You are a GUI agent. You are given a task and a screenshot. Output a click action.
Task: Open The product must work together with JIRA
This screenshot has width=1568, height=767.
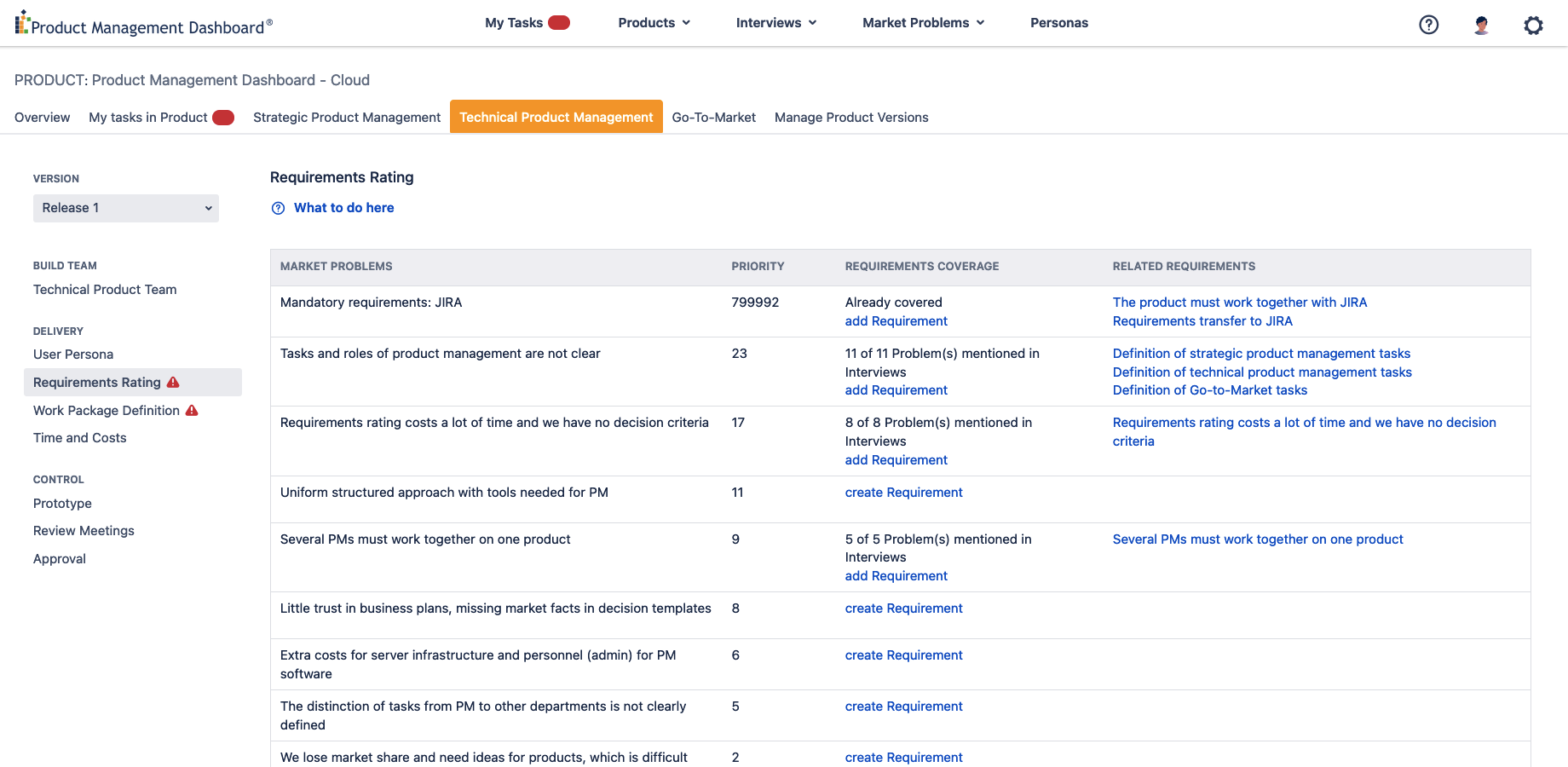pos(1239,303)
